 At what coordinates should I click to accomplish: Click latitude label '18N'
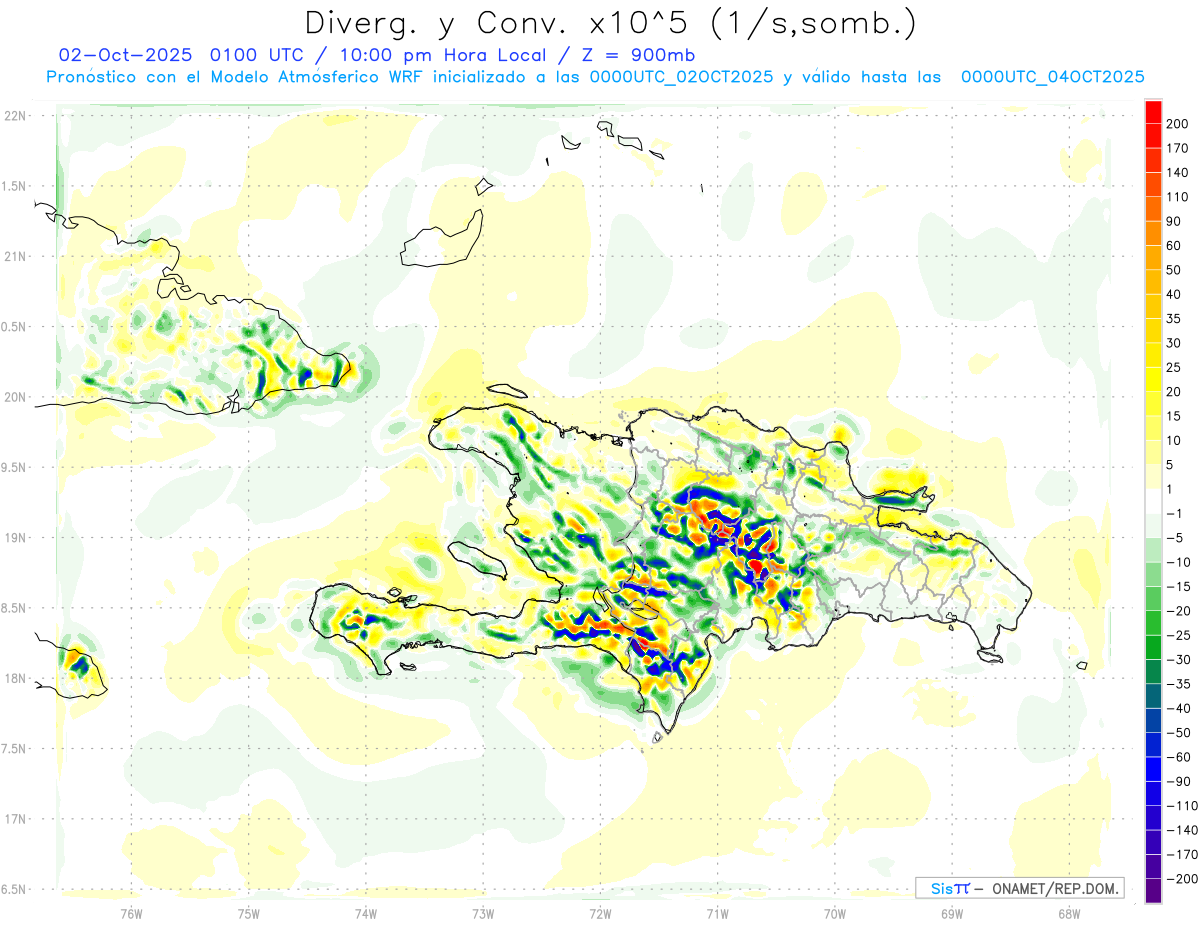[x=15, y=678]
